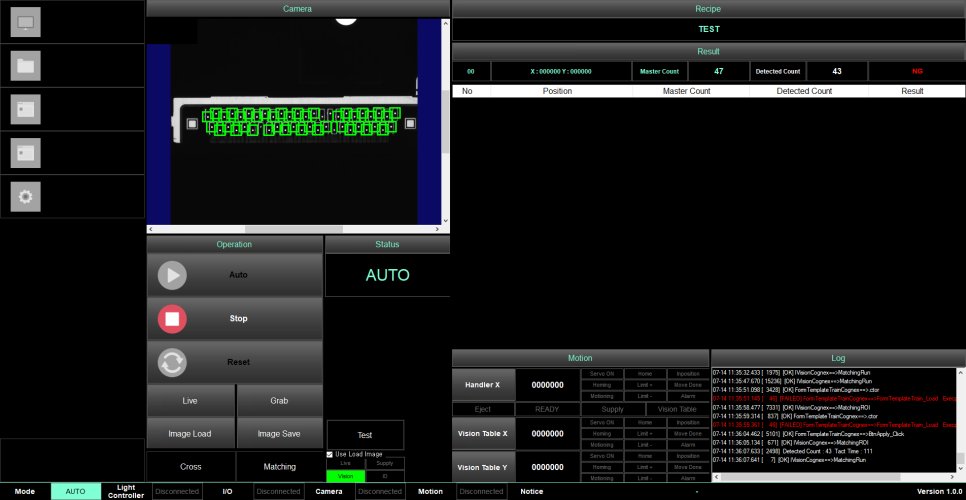The width and height of the screenshot is (966, 500).
Task: Toggle the small Live indicator below Use Load Image
Action: [x=346, y=463]
